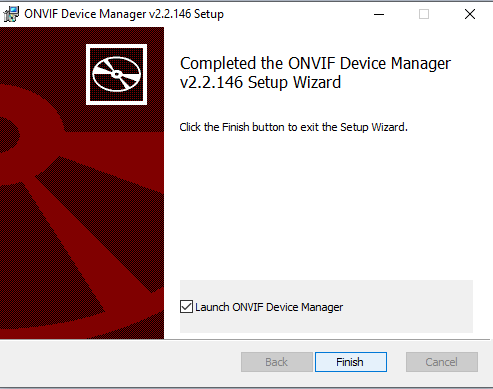Viewport: 493px width, 389px height.
Task: Click the Finish button to exit setup
Action: pos(351,362)
